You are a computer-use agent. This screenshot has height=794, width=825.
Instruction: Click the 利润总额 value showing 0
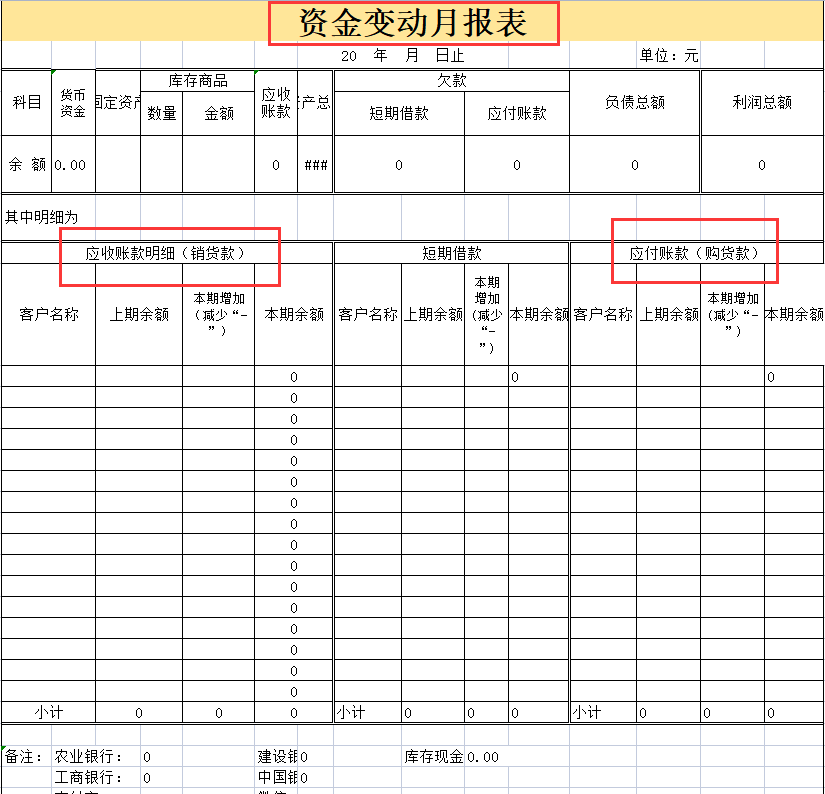coord(762,163)
